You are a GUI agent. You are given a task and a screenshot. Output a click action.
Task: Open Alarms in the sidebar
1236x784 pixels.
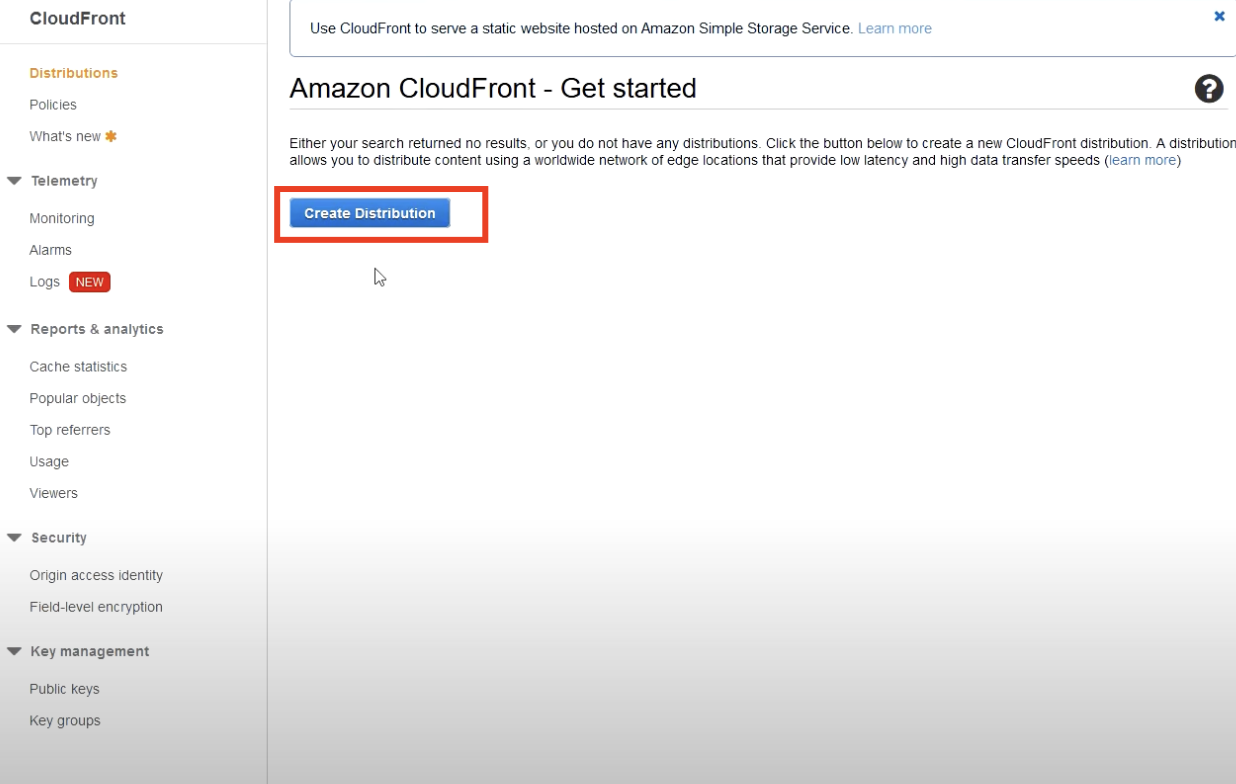[51, 250]
